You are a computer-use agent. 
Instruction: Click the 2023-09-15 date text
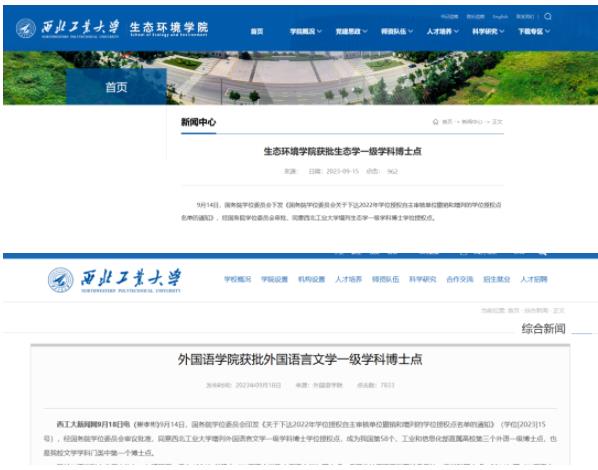[x=342, y=171]
